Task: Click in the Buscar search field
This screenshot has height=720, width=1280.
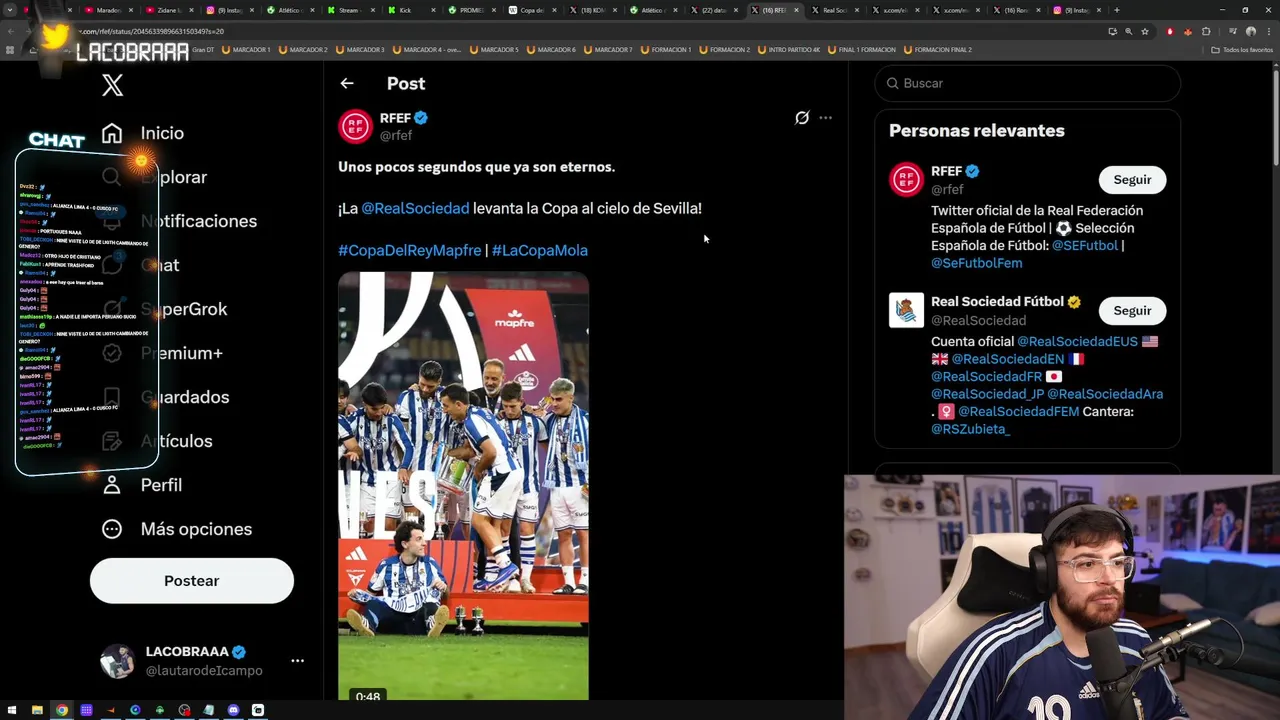Action: point(1027,83)
